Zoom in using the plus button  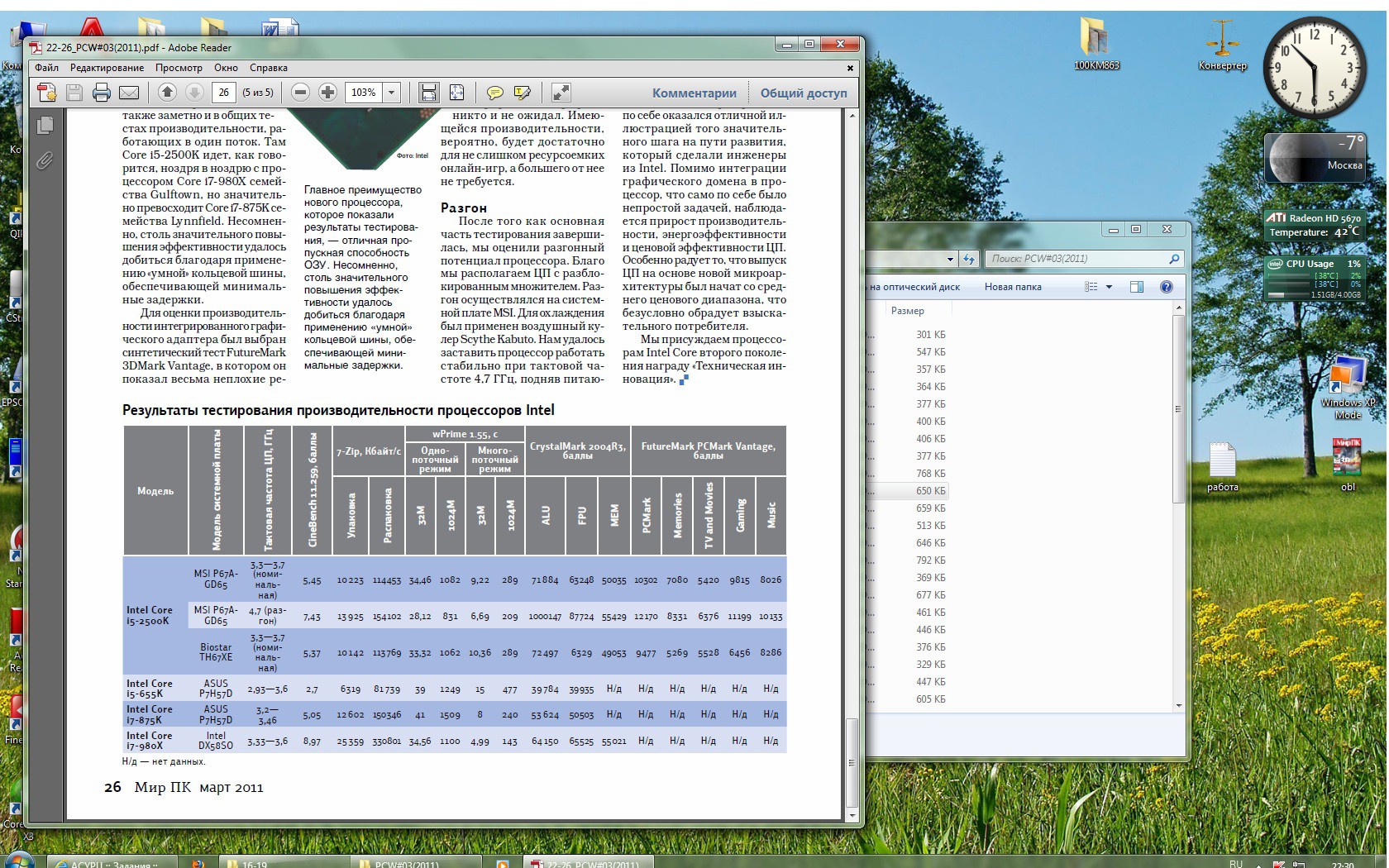point(327,93)
